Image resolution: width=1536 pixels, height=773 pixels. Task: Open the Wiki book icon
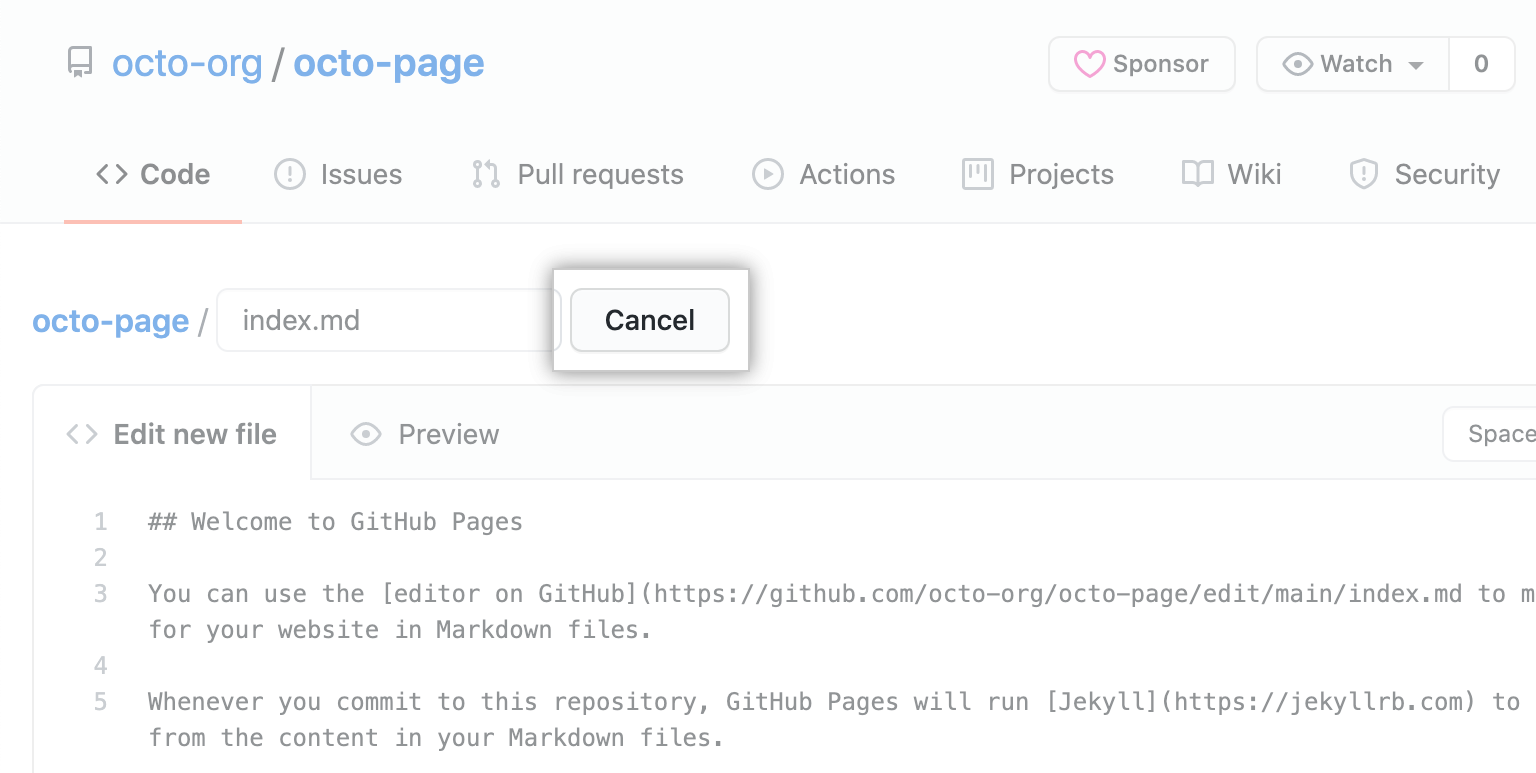(x=1196, y=173)
